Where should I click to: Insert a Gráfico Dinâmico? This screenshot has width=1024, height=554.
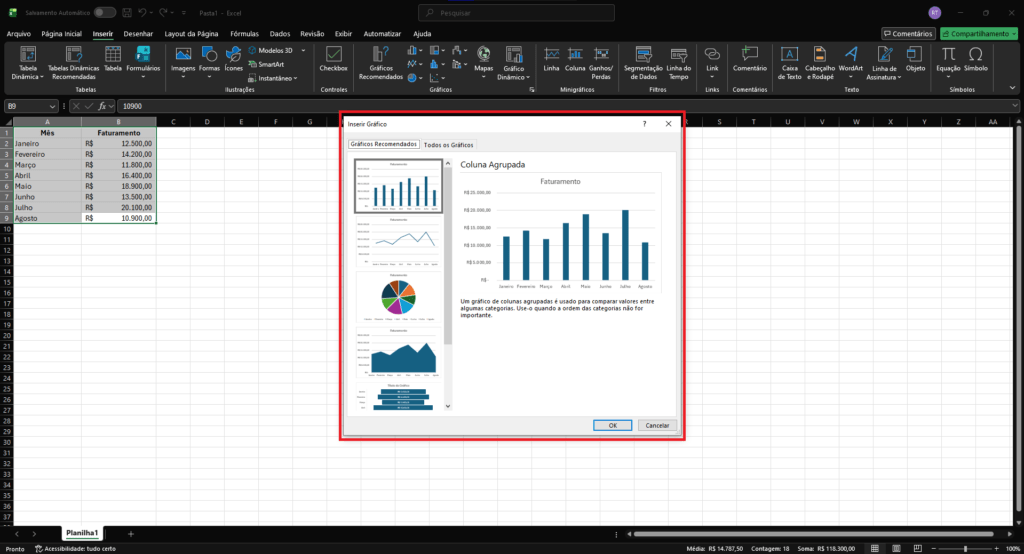click(513, 63)
